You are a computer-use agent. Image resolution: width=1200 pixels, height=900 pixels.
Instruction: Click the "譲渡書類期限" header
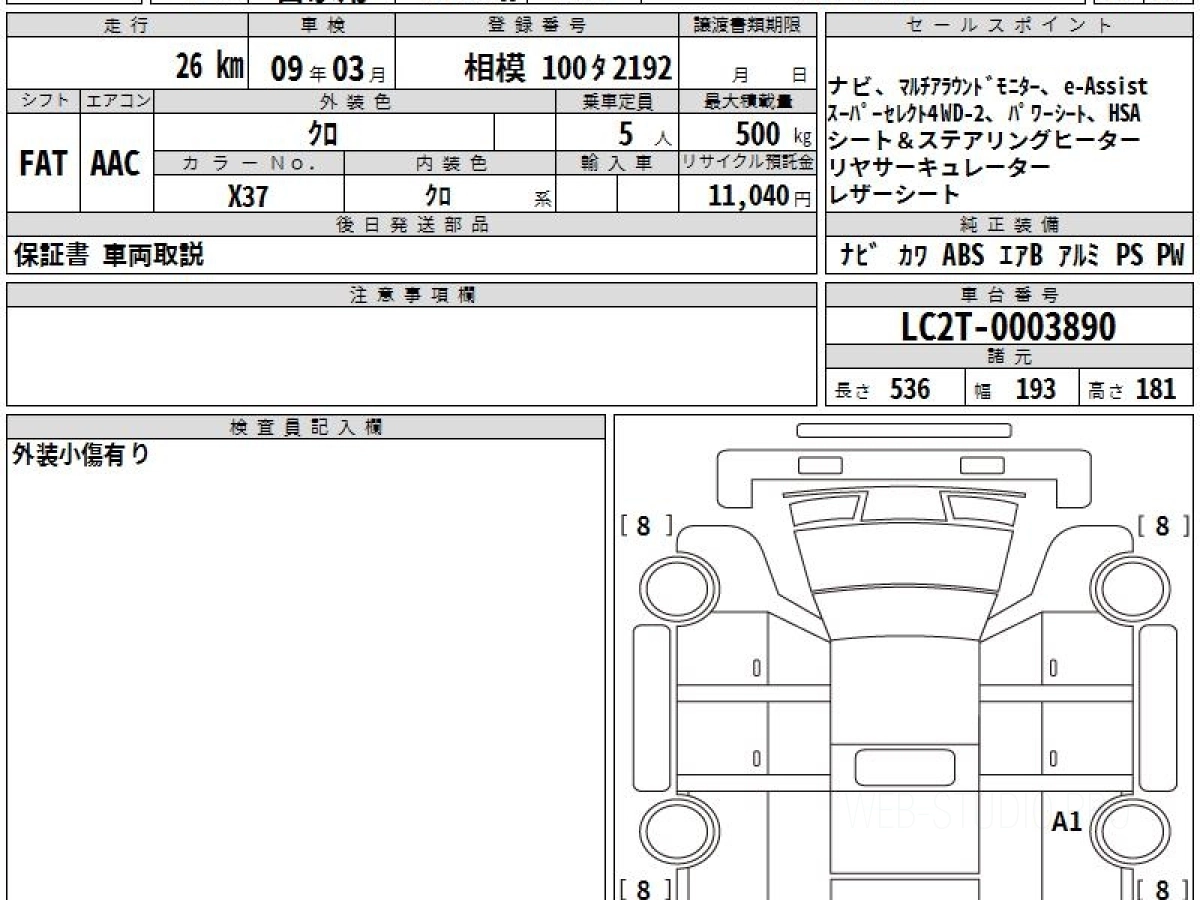(x=748, y=26)
